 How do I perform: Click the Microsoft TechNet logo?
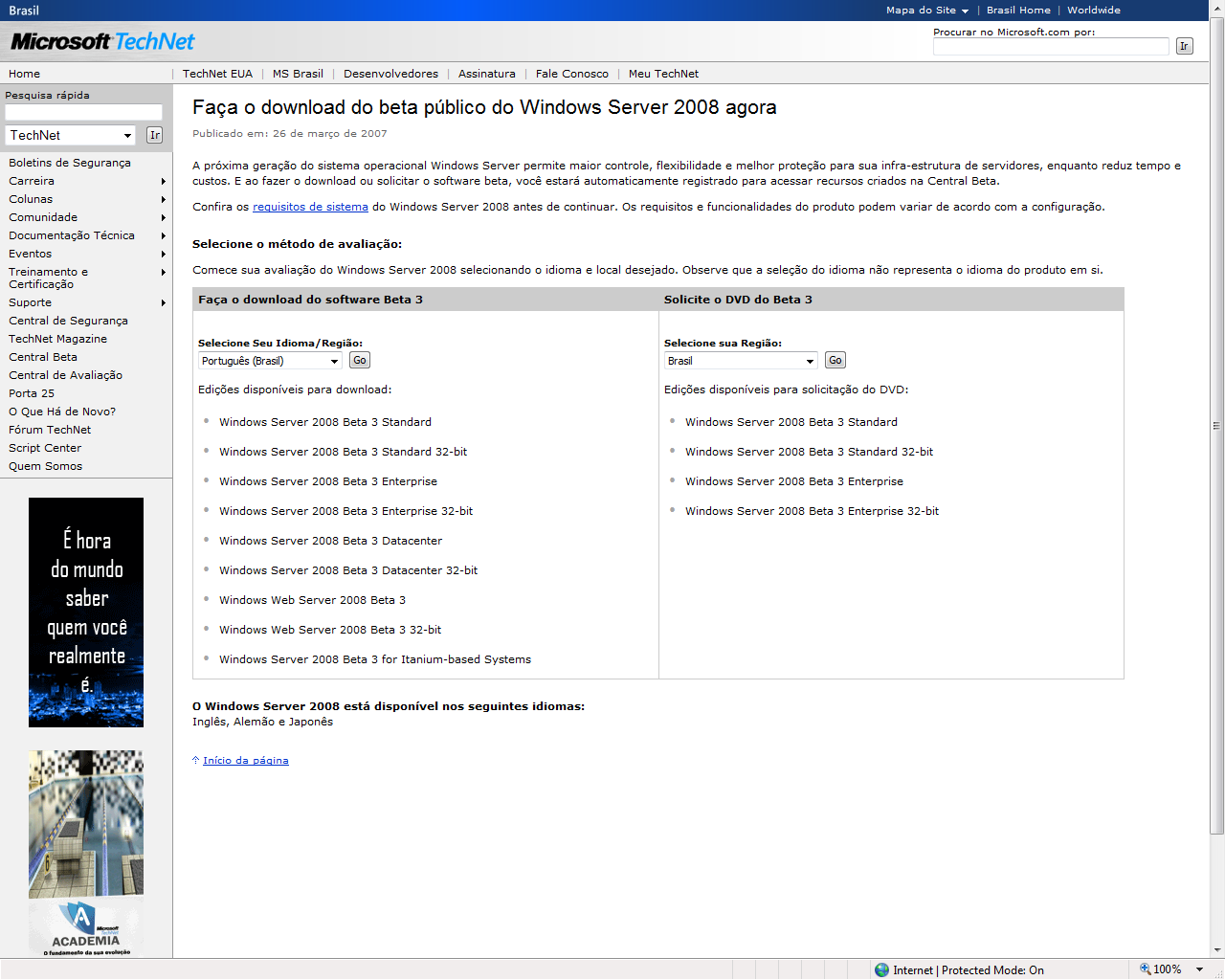[102, 41]
